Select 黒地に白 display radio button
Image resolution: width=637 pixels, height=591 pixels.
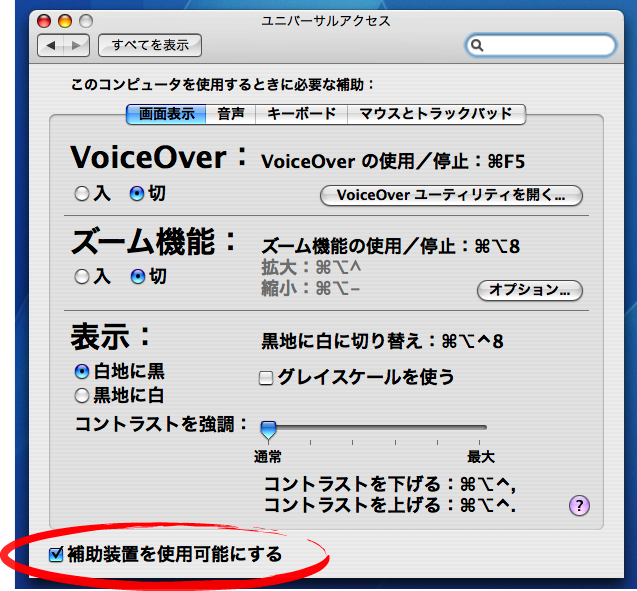82,394
